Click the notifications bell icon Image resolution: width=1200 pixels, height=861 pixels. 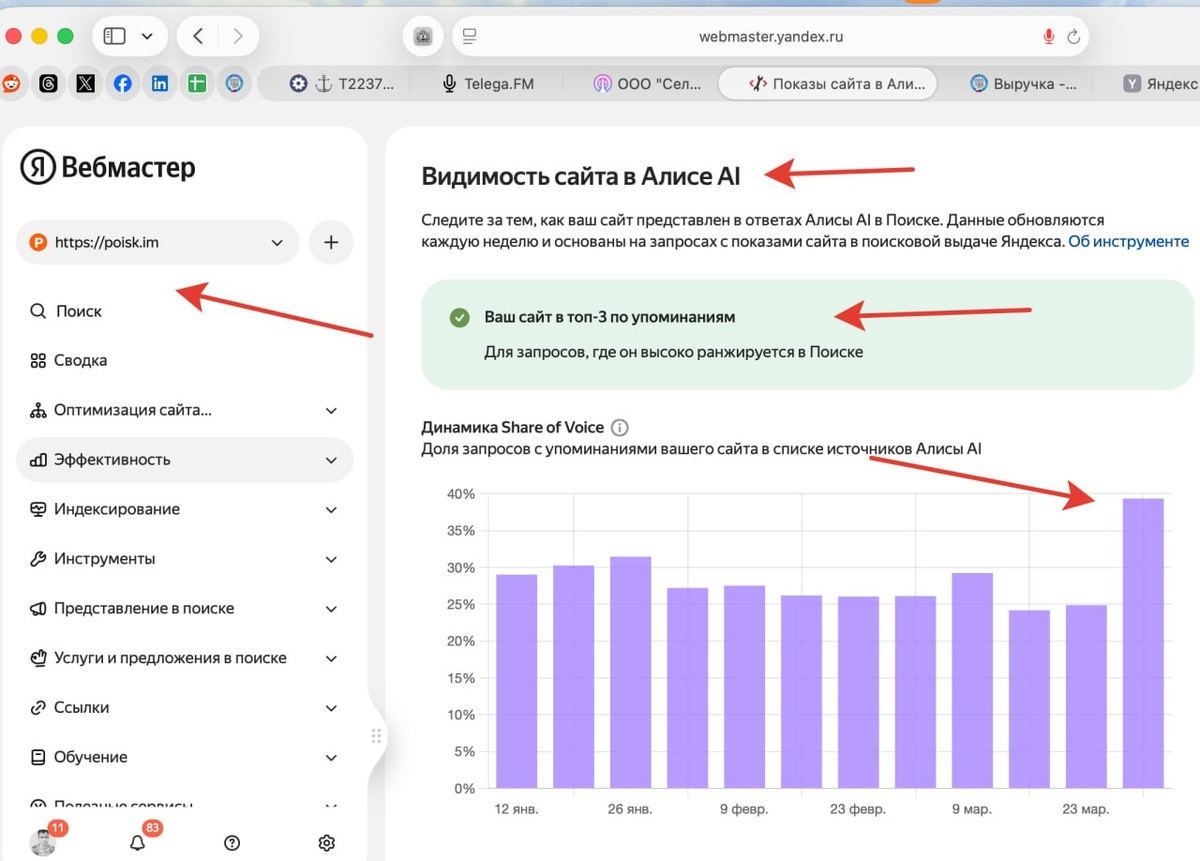point(138,843)
